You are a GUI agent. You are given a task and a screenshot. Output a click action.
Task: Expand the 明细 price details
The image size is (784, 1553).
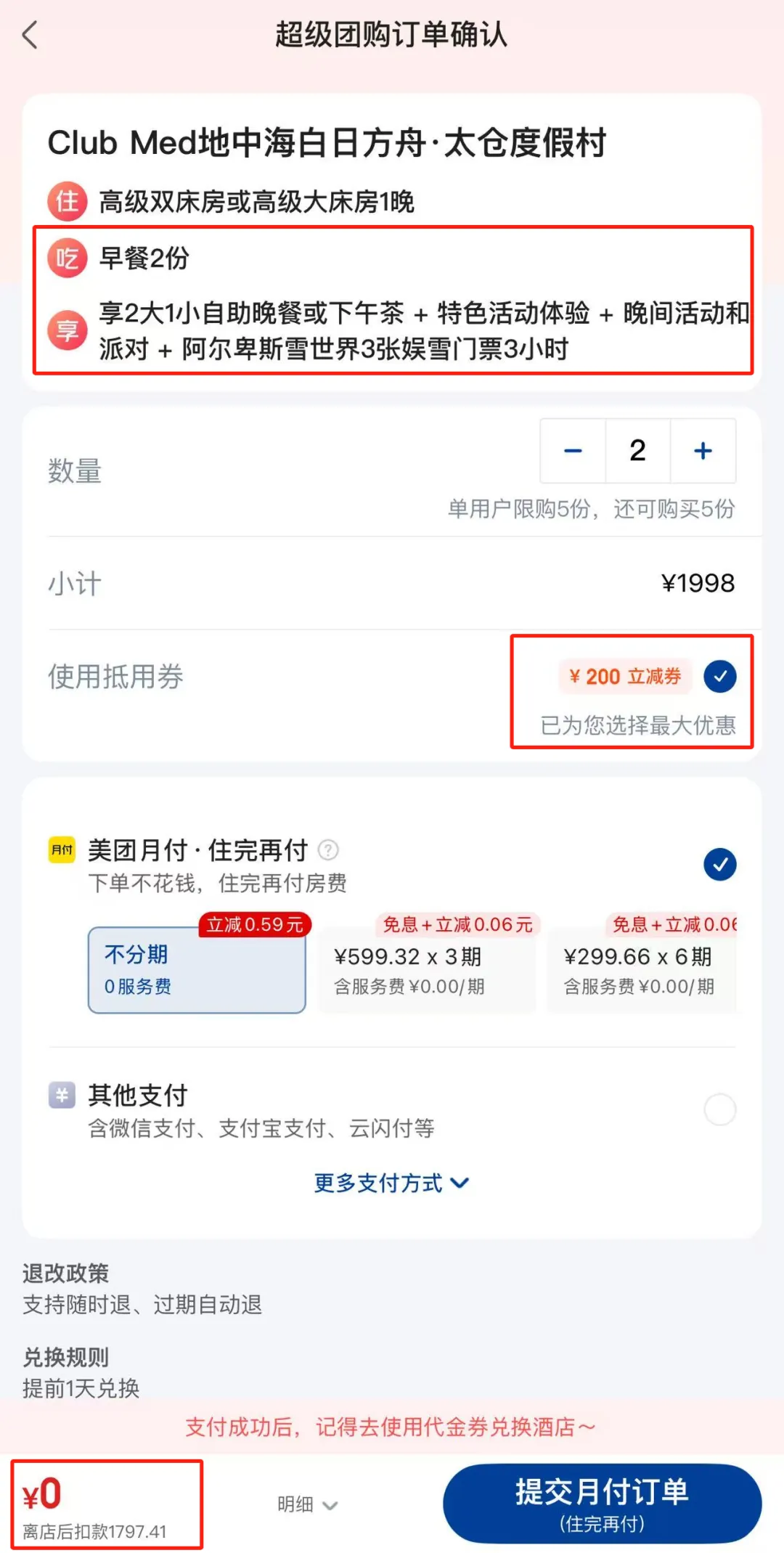(x=308, y=1504)
